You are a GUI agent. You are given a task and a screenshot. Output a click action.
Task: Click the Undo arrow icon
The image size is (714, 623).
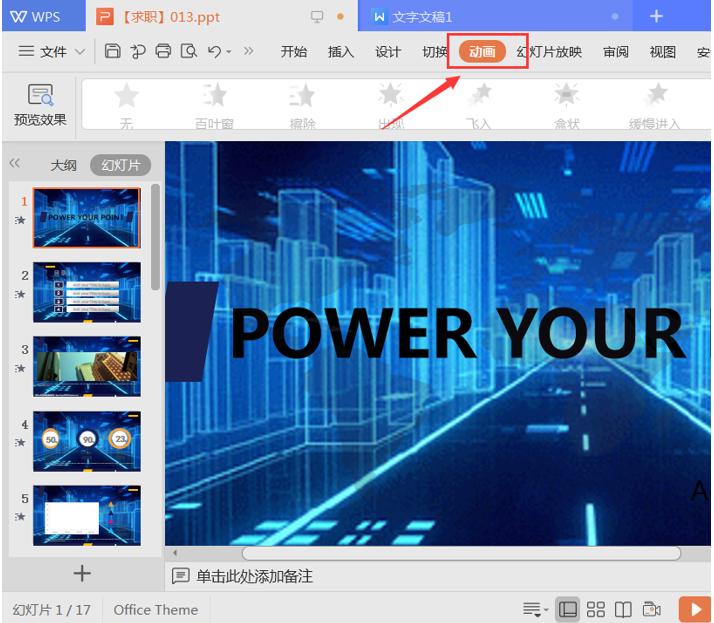pos(214,51)
